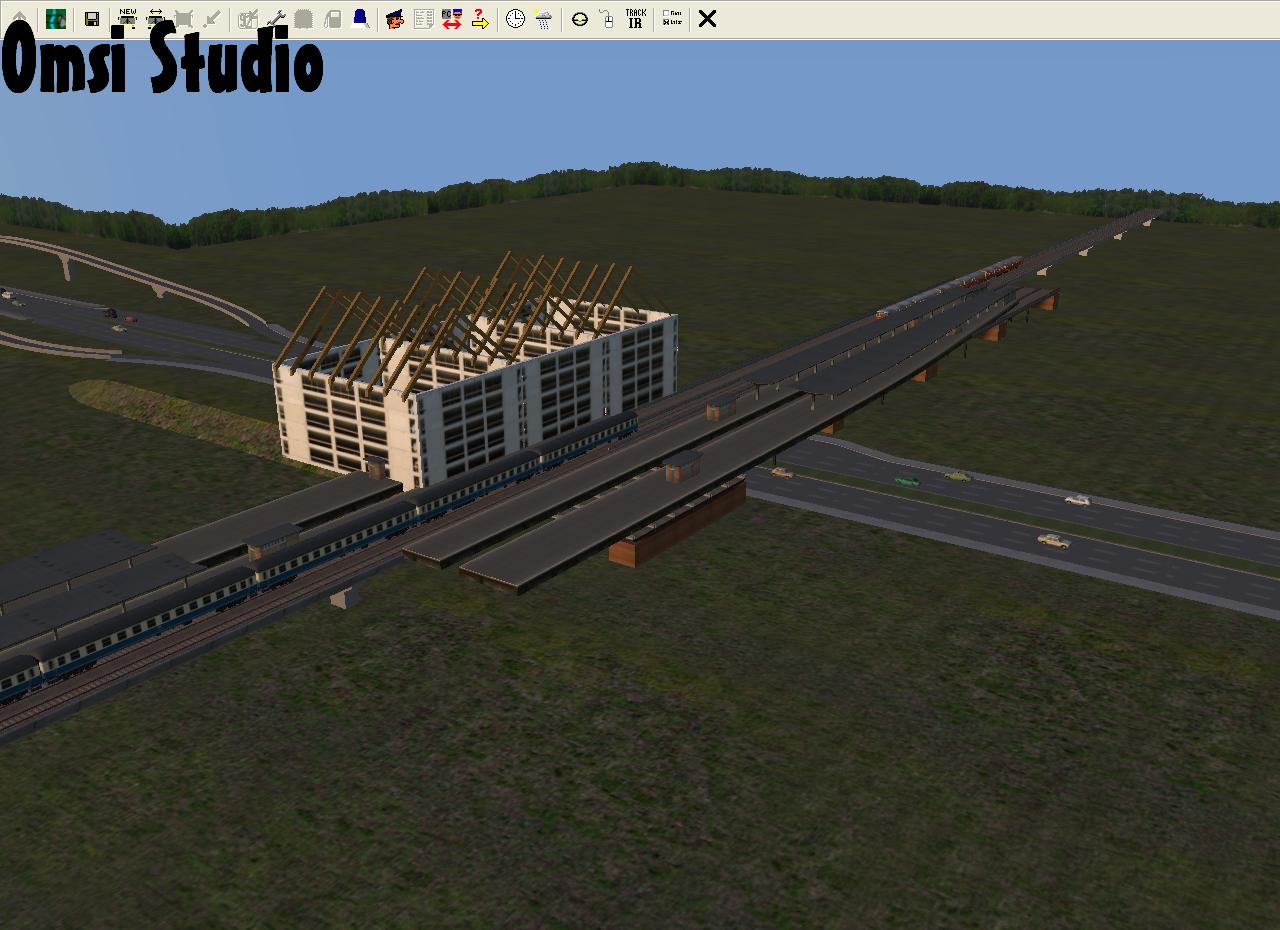Click the steering wheel icon
The image size is (1280, 930).
(579, 19)
